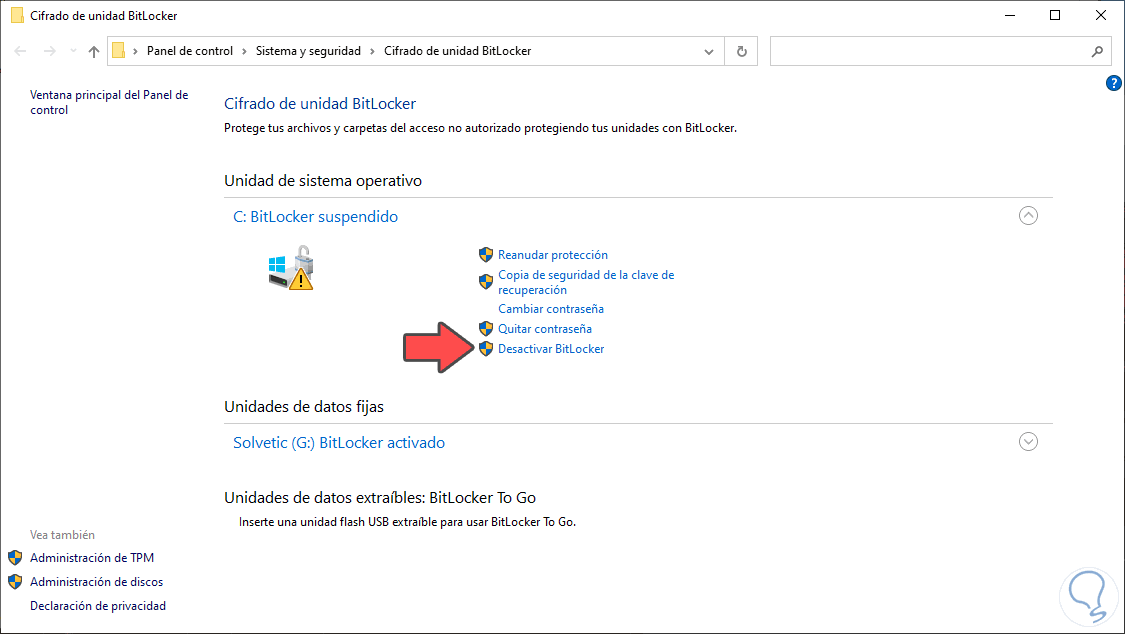Click Reanudar protección link
The height and width of the screenshot is (634, 1125).
tap(552, 255)
